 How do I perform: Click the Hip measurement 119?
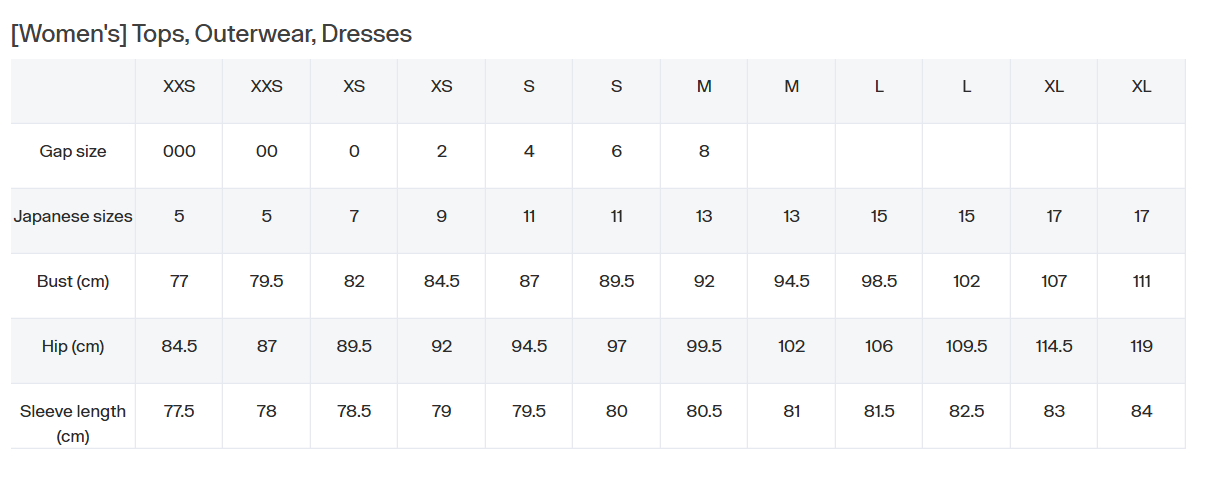(x=1141, y=346)
